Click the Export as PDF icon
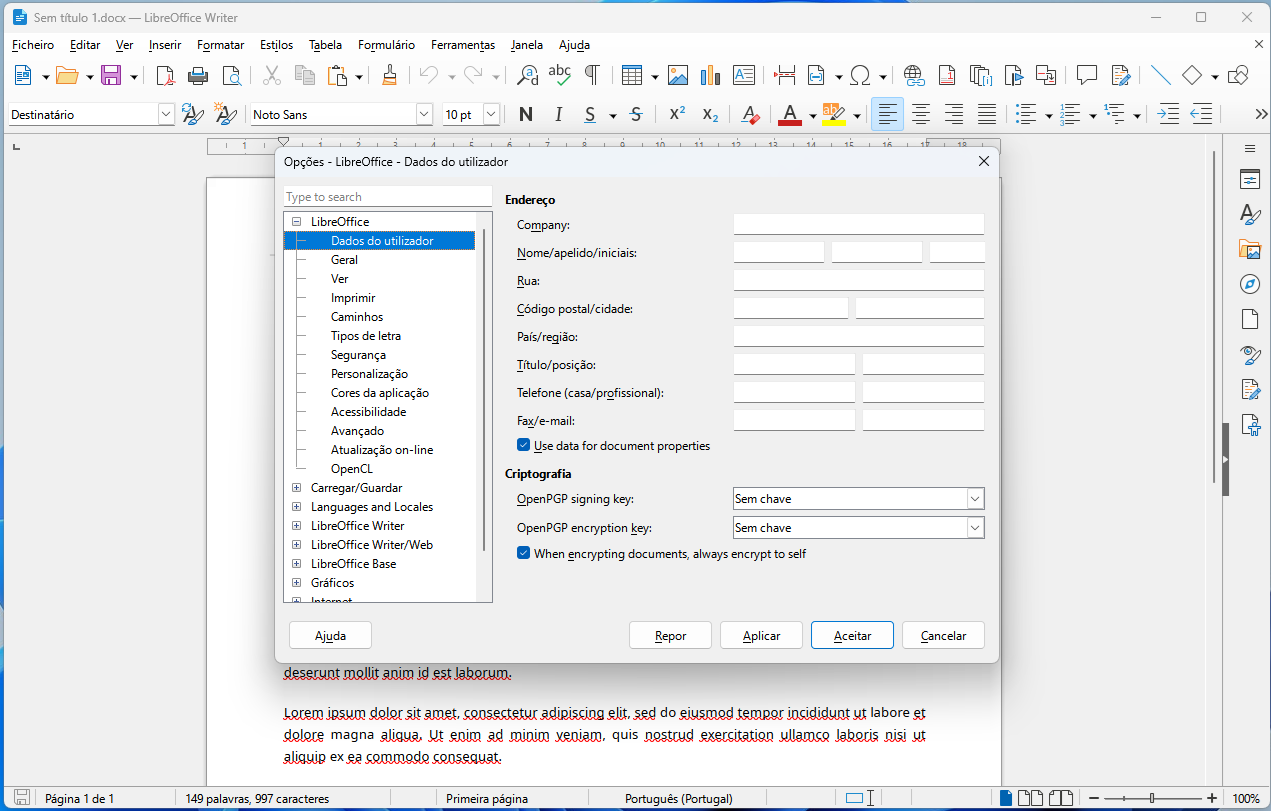 click(166, 75)
